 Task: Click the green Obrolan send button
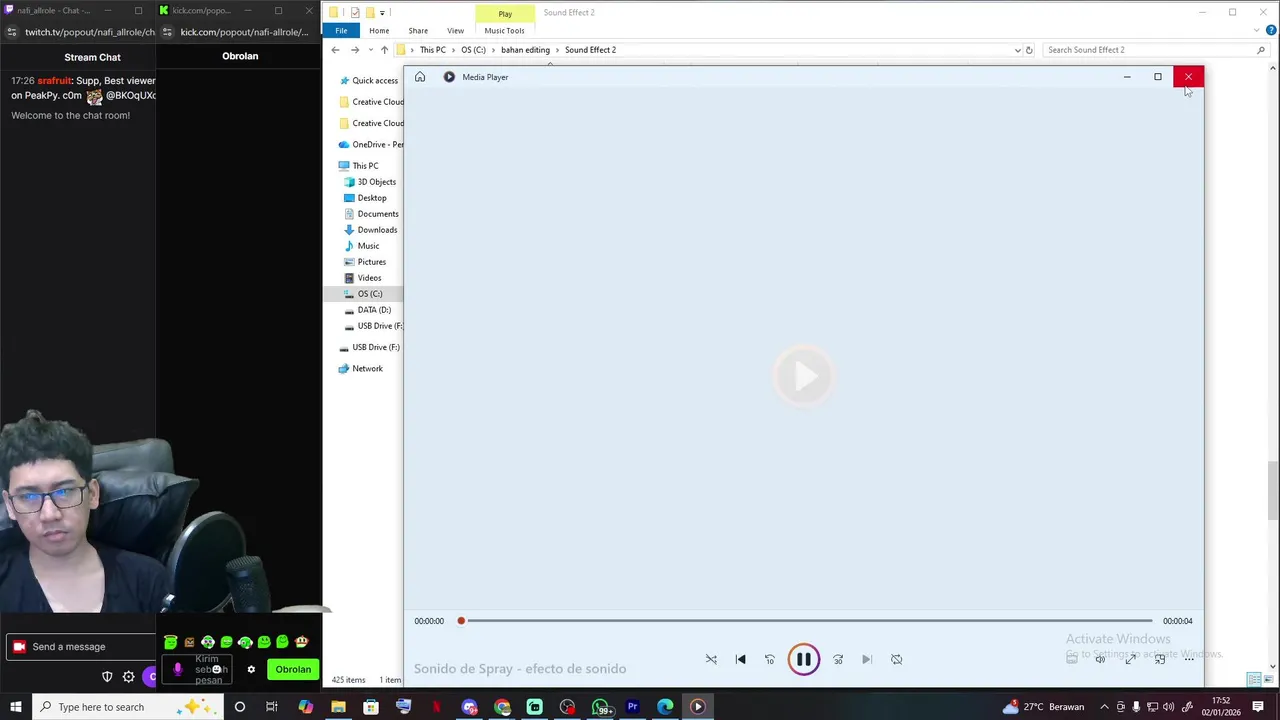[x=293, y=670]
